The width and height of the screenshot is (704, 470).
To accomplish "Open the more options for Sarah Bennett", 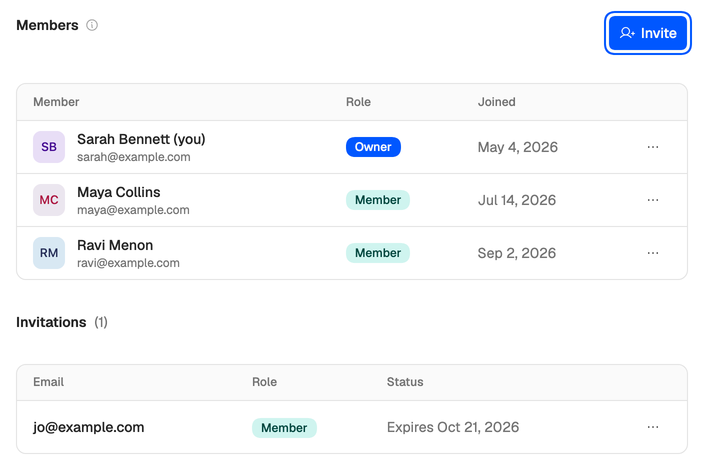I will pos(653,147).
